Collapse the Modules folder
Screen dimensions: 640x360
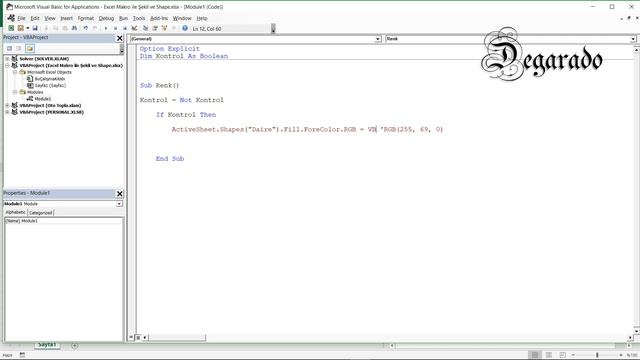[15, 92]
